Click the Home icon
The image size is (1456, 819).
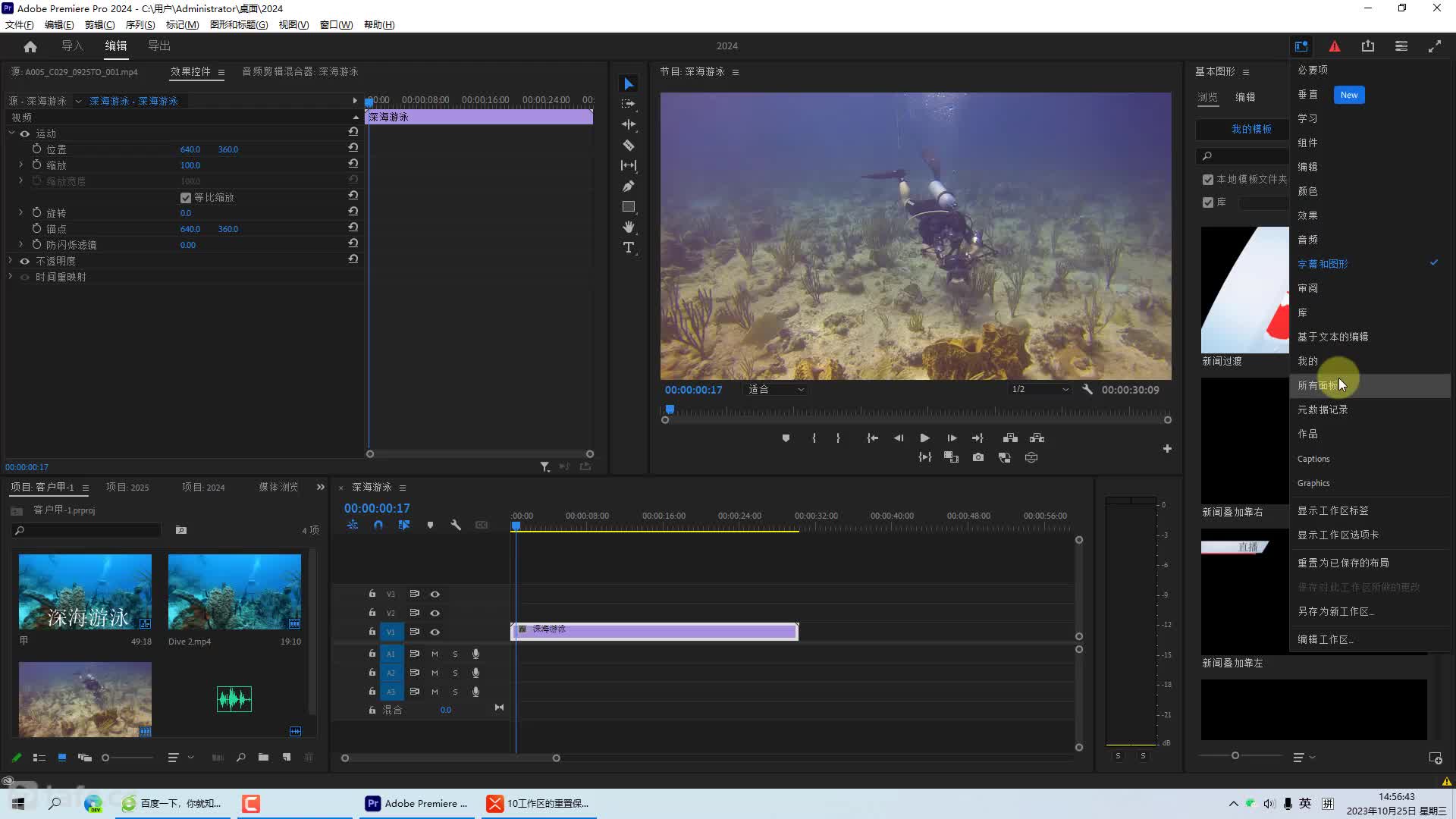click(x=30, y=46)
